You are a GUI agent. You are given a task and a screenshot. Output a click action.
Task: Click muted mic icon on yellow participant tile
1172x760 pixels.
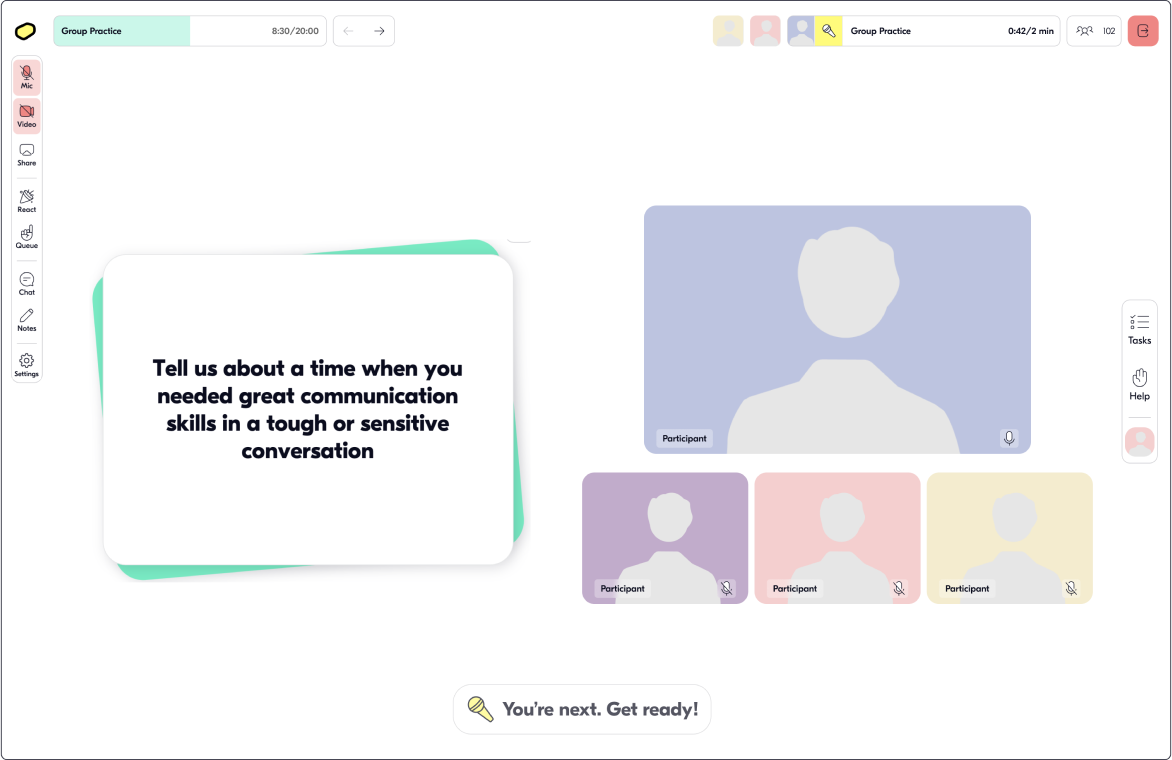1071,588
